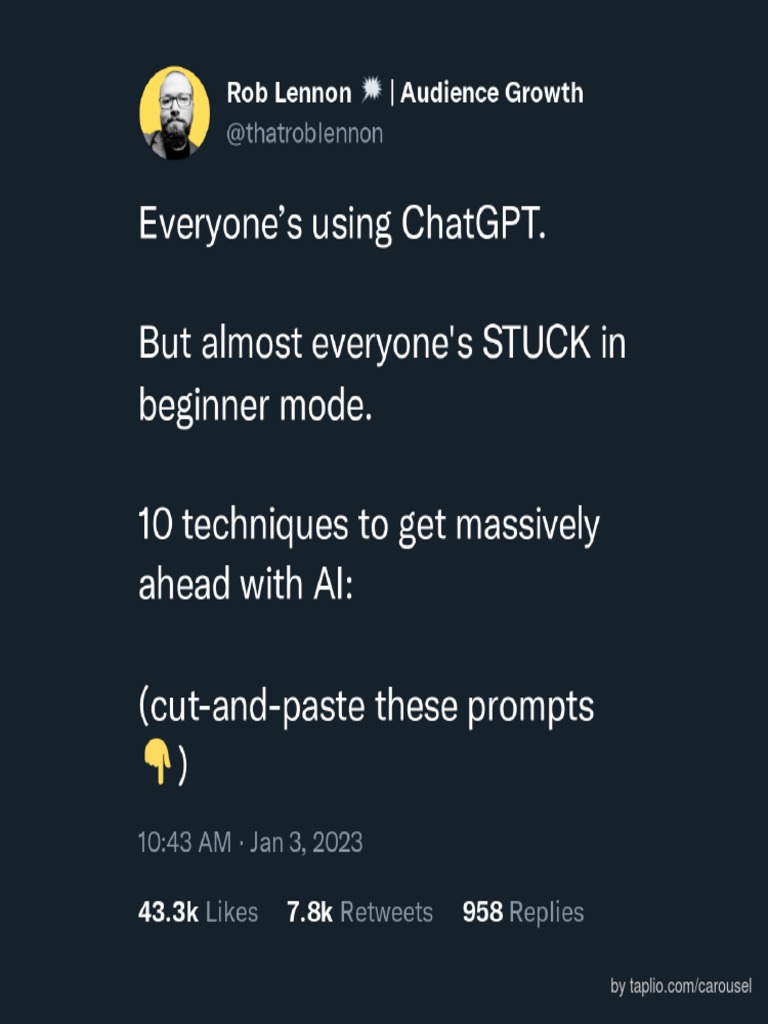768x1024 pixels.
Task: Click the capitalized word "STUCK"
Action: pos(536,345)
